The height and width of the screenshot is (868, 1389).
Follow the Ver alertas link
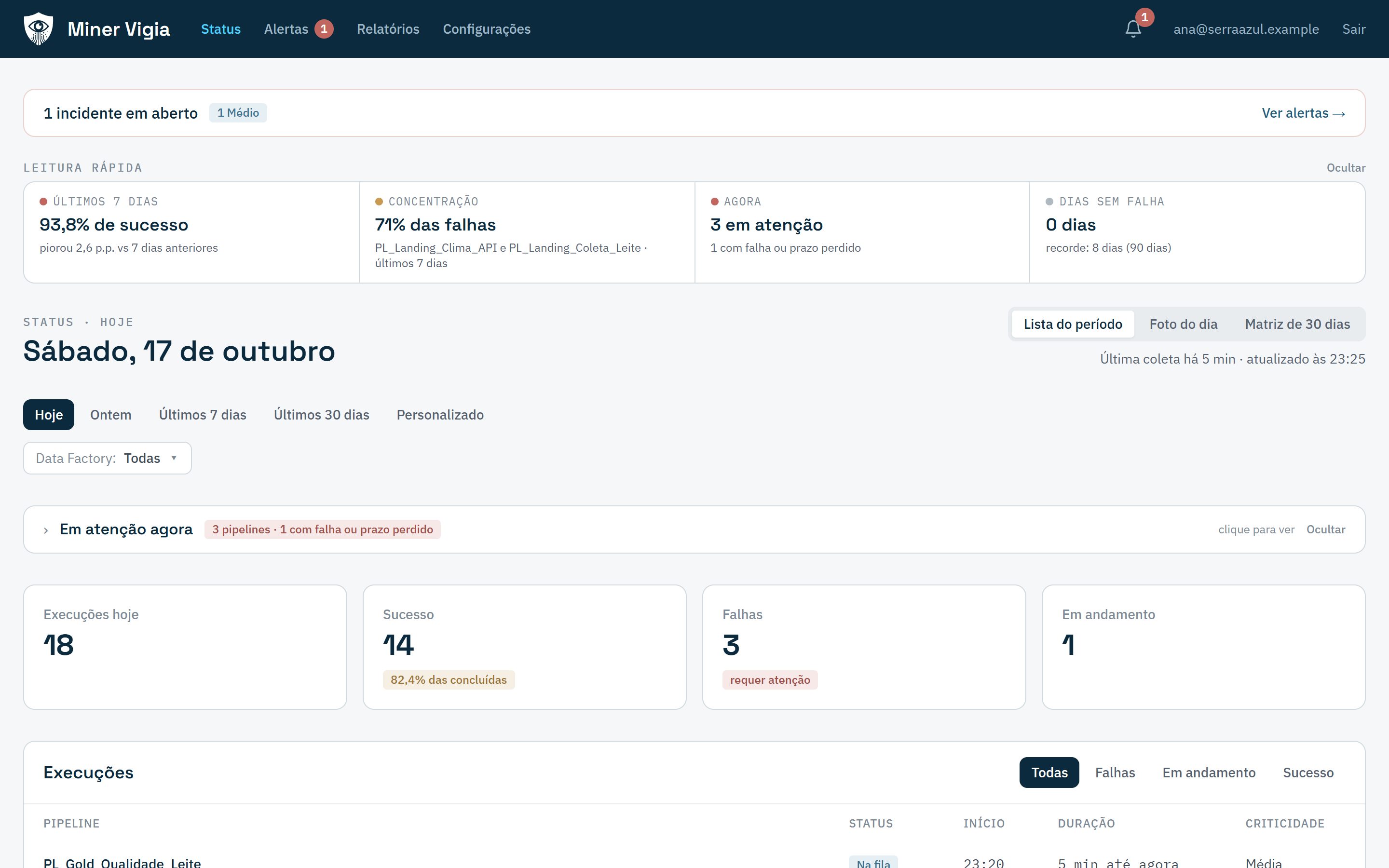coord(1303,113)
